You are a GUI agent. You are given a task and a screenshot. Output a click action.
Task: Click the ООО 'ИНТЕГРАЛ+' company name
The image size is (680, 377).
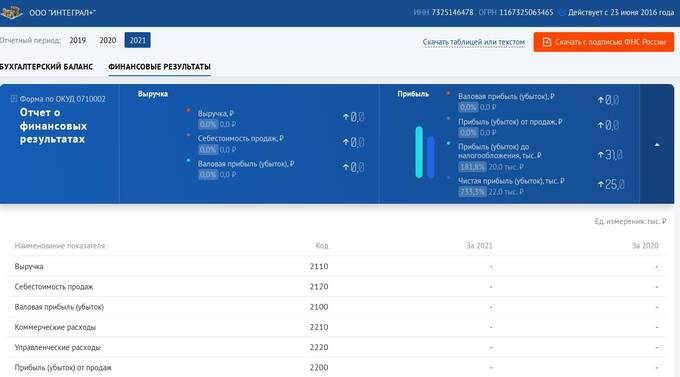[62, 13]
